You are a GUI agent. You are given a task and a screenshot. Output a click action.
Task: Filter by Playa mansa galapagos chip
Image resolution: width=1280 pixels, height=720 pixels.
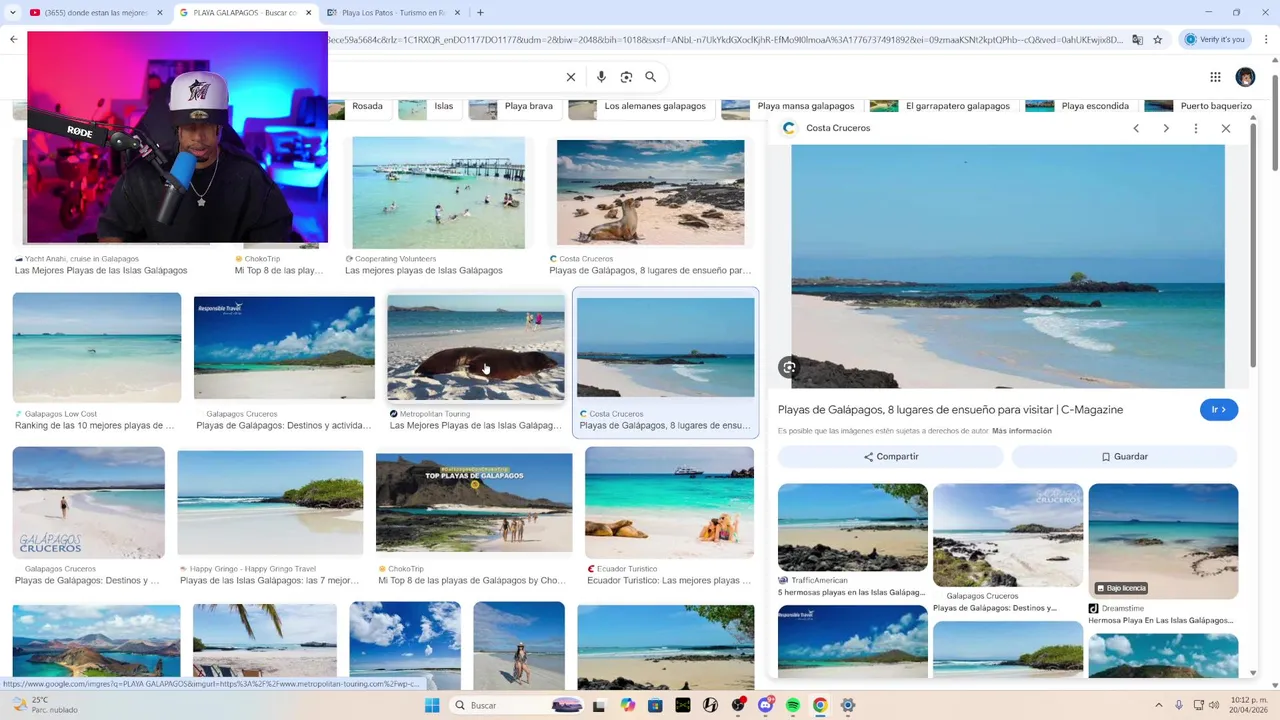pos(792,106)
